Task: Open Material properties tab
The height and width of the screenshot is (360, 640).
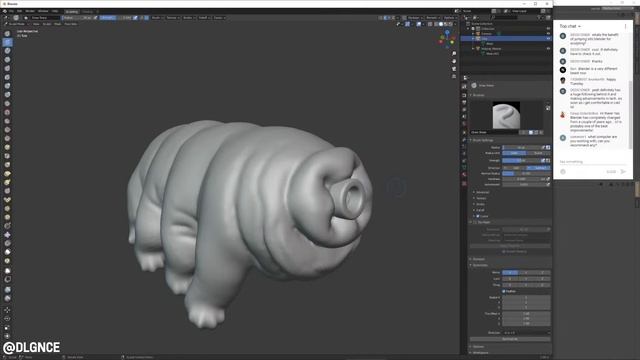Action: [x=464, y=175]
